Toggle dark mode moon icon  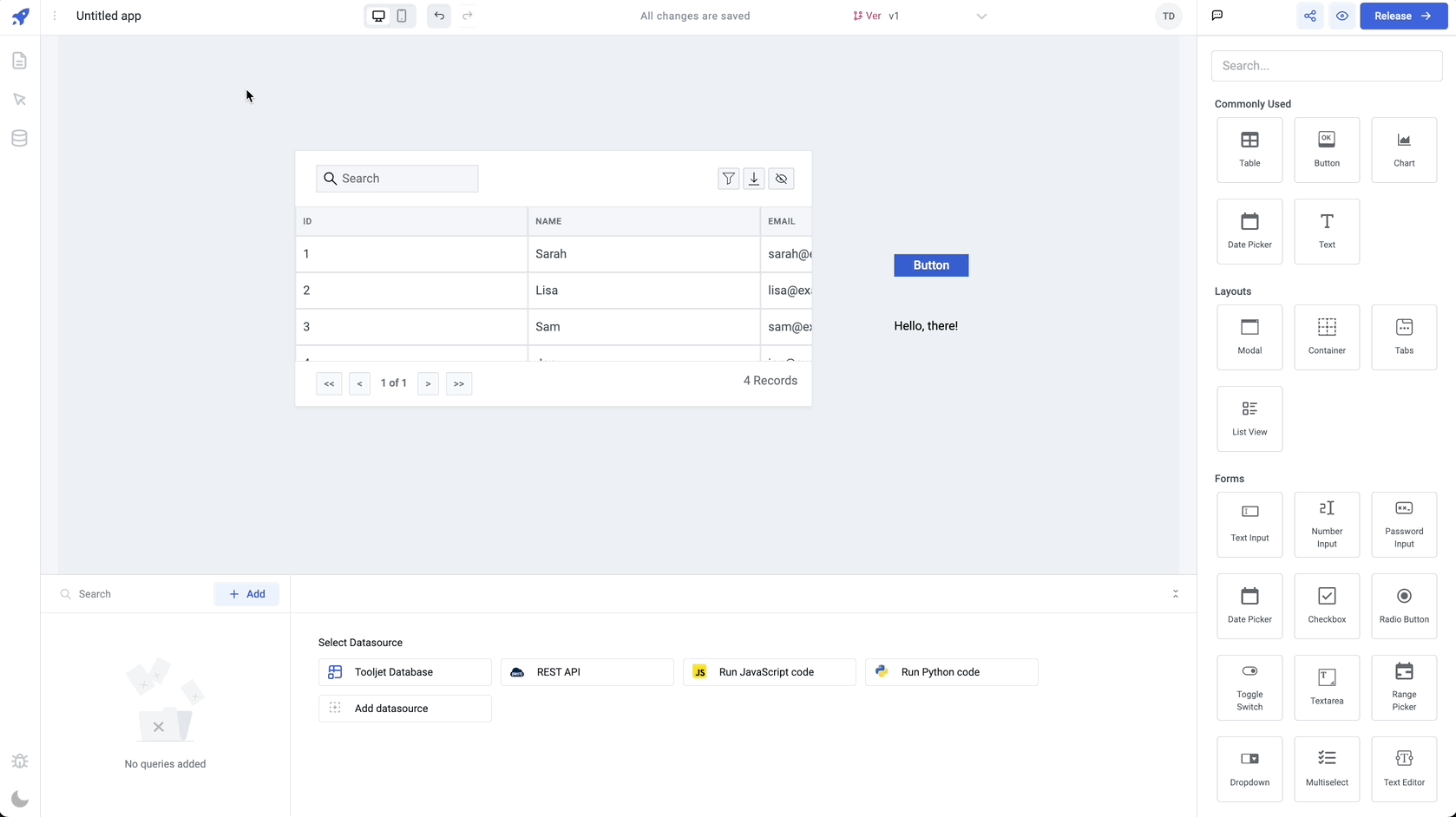[x=20, y=799]
